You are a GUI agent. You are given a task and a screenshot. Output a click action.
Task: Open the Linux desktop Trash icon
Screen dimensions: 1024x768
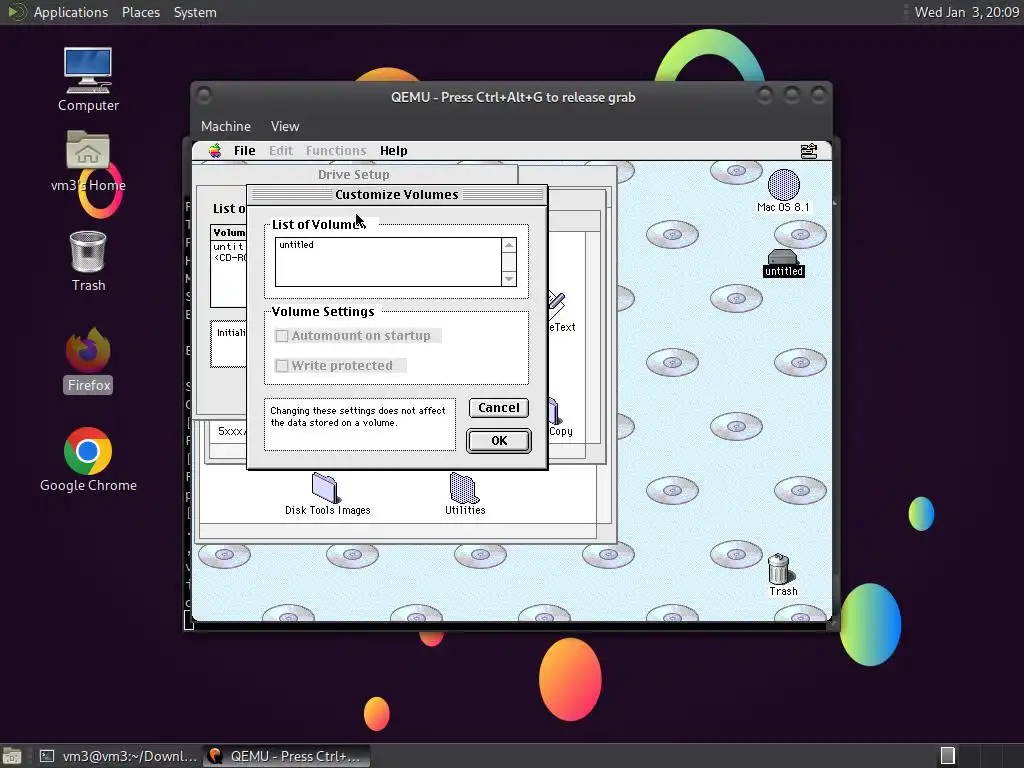pyautogui.click(x=88, y=251)
